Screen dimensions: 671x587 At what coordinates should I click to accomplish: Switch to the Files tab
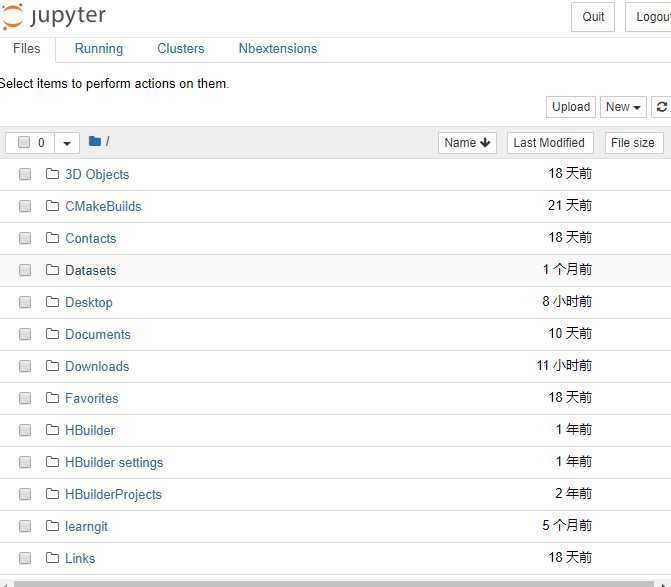pos(27,49)
